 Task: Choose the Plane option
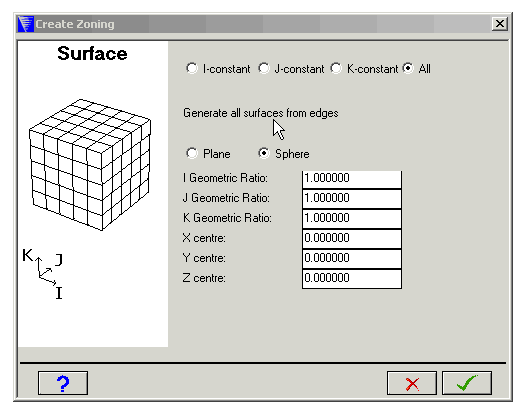point(192,154)
